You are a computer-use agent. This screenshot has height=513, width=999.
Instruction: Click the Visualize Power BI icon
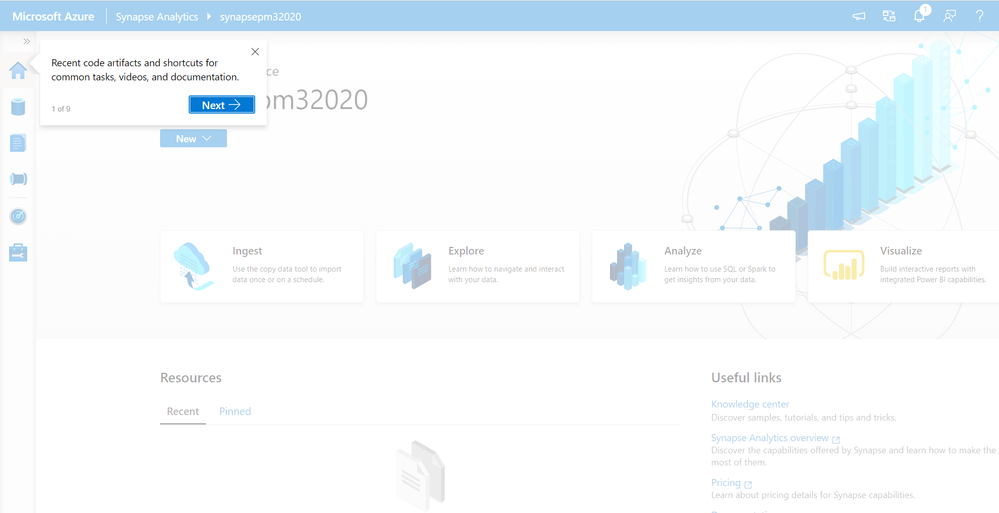[x=844, y=265]
